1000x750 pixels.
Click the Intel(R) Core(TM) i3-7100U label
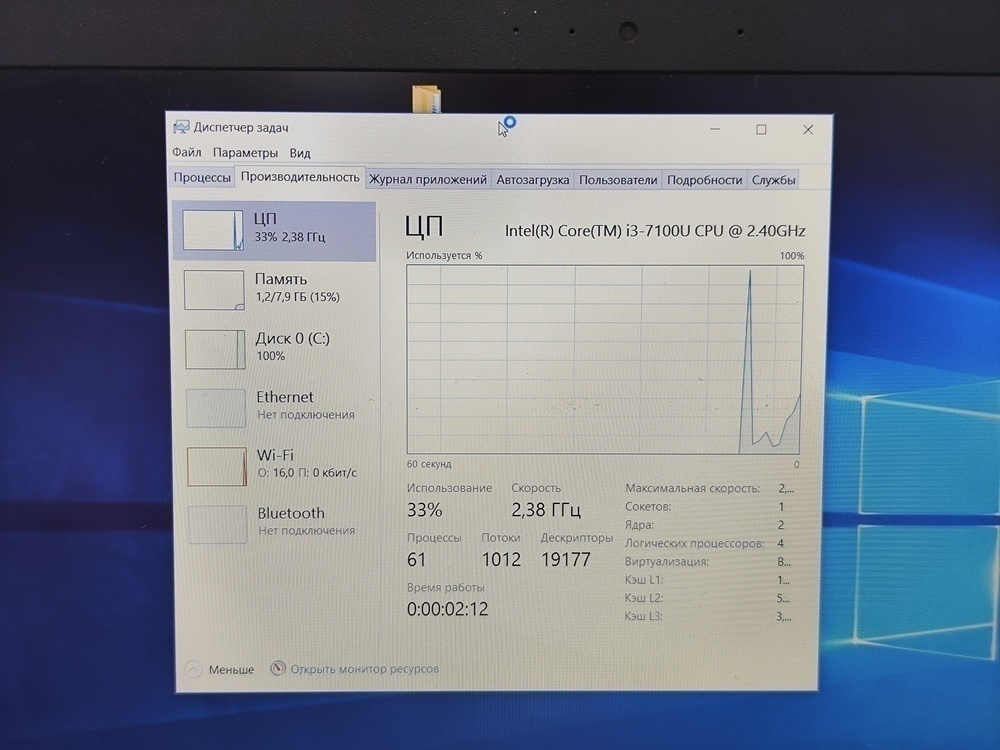pos(655,231)
